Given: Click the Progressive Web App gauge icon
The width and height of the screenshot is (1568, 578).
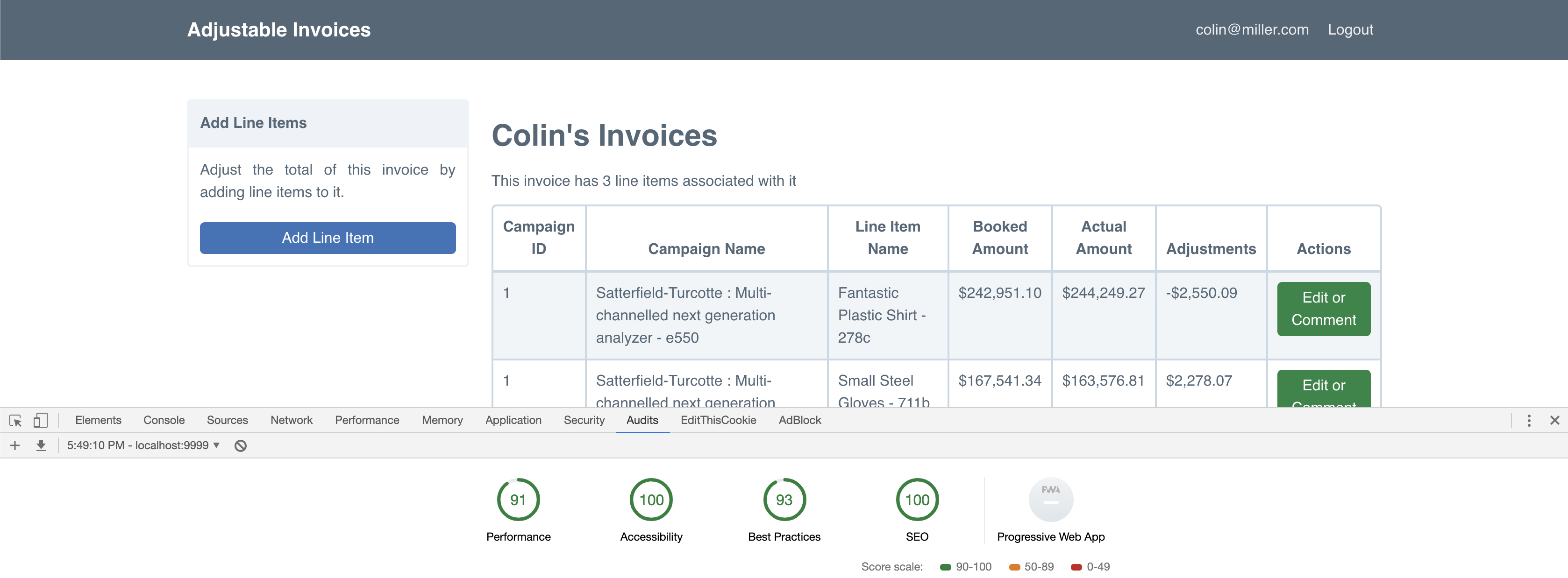Looking at the screenshot, I should (1051, 500).
